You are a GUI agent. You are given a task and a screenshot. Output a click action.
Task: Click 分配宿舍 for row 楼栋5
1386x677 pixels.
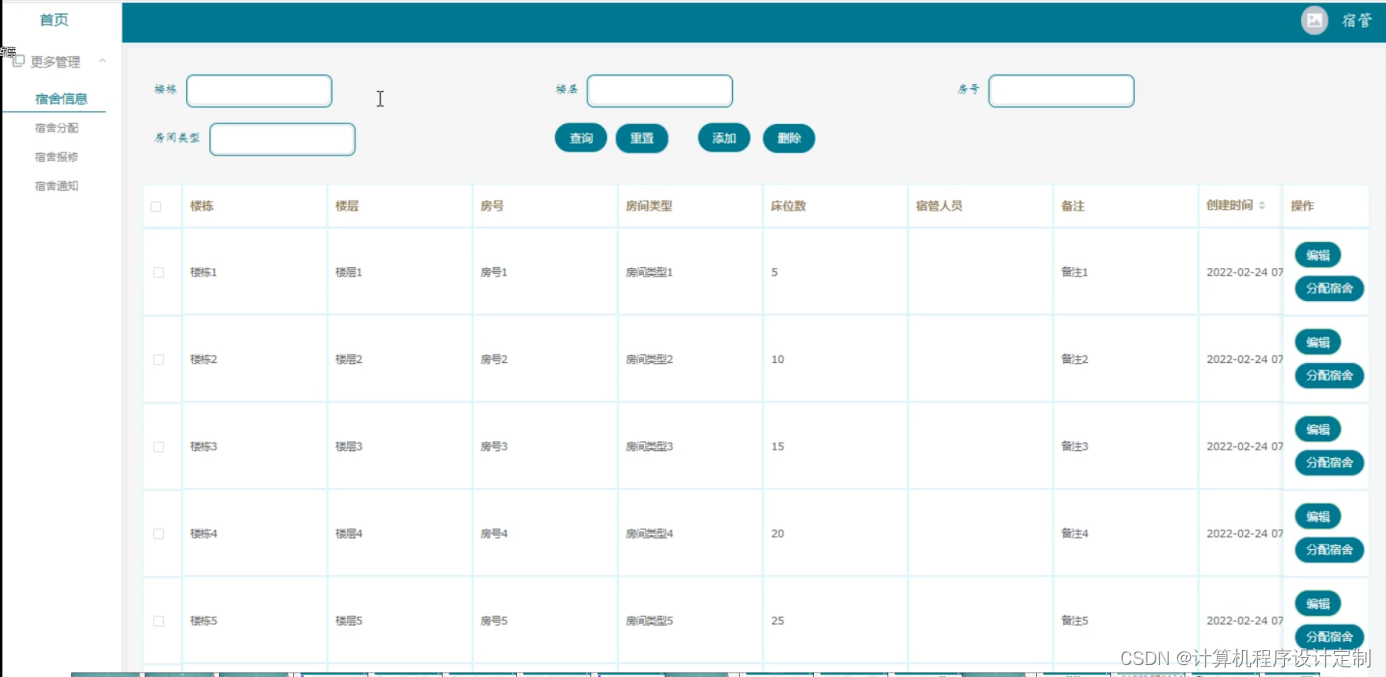pos(1329,637)
